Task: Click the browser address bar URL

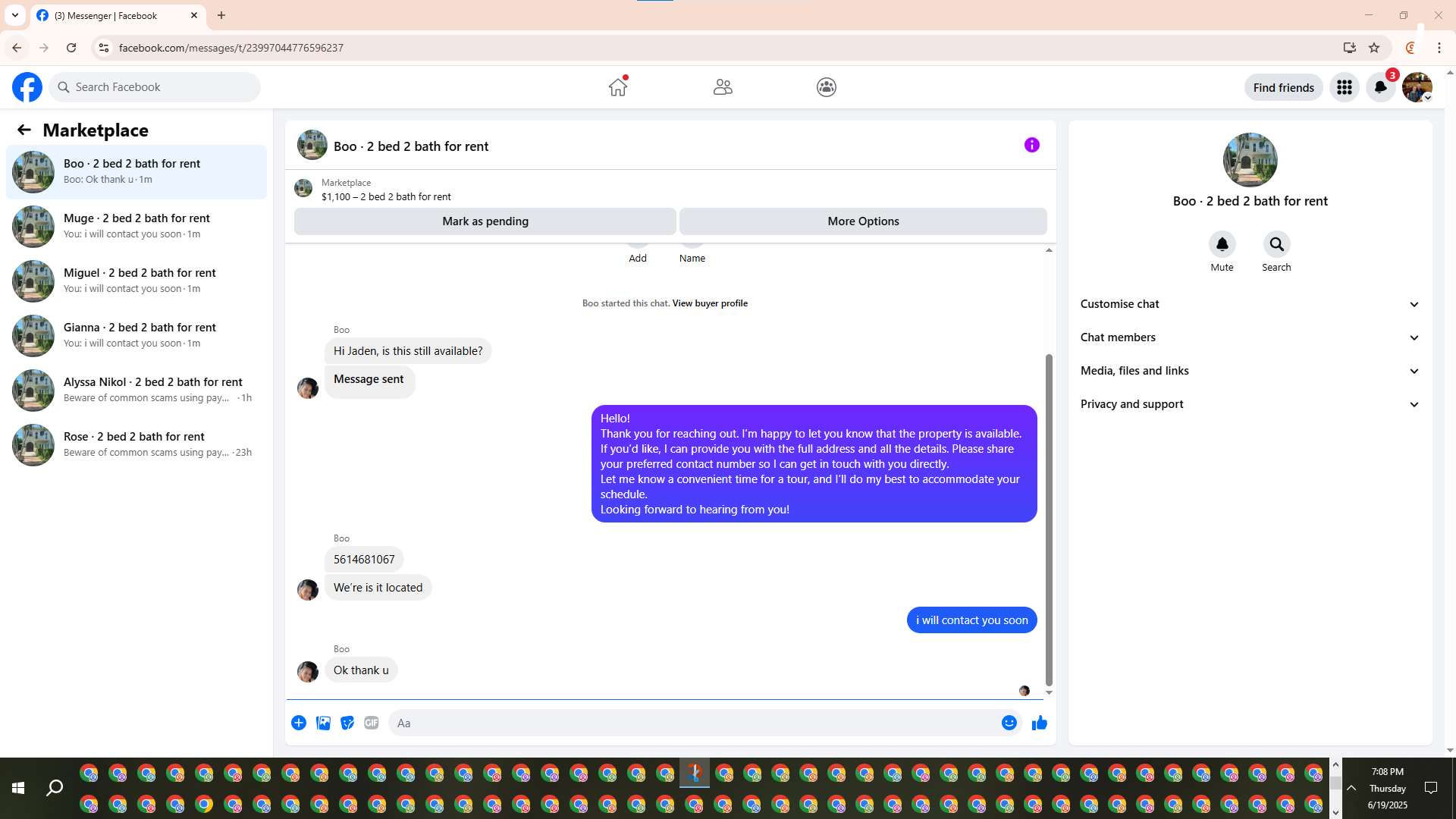Action: [x=231, y=48]
